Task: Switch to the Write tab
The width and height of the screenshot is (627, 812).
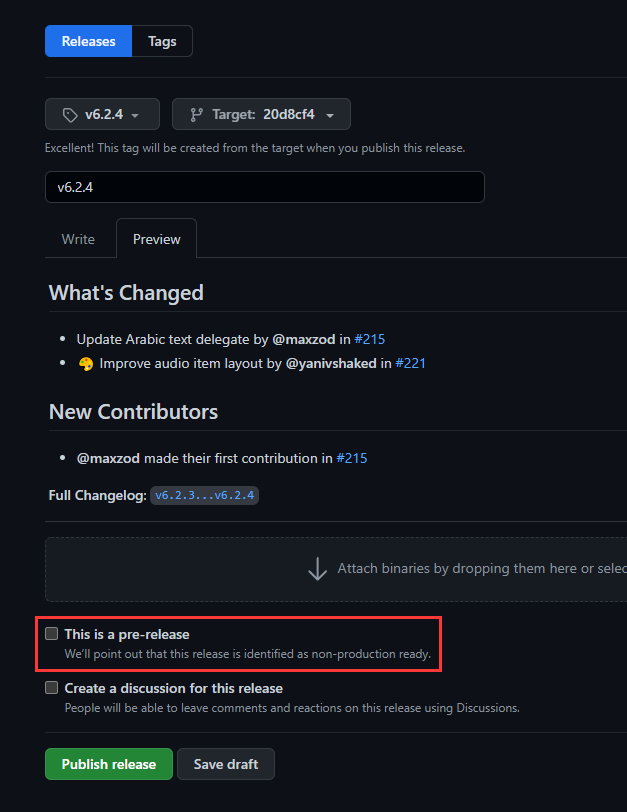Action: coord(78,239)
